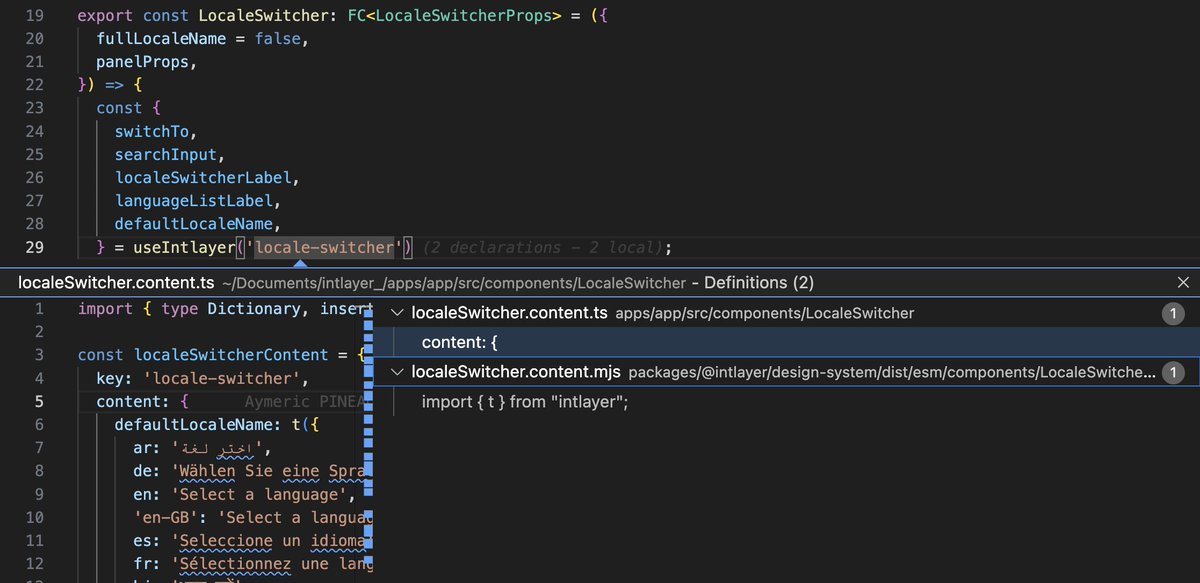Image resolution: width=1200 pixels, height=583 pixels.
Task: Collapse the localeSwitcher.content.mjs reference group
Action: (398, 372)
